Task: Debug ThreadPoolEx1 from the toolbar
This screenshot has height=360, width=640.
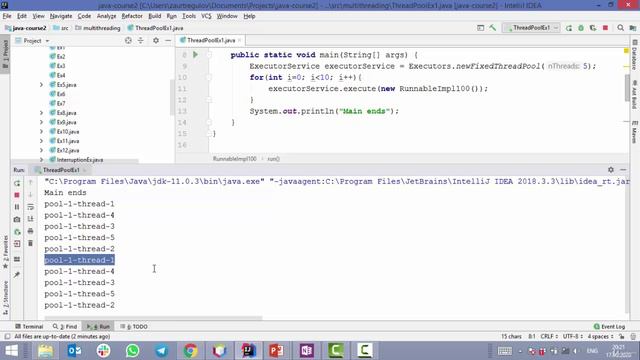Action: tap(581, 28)
